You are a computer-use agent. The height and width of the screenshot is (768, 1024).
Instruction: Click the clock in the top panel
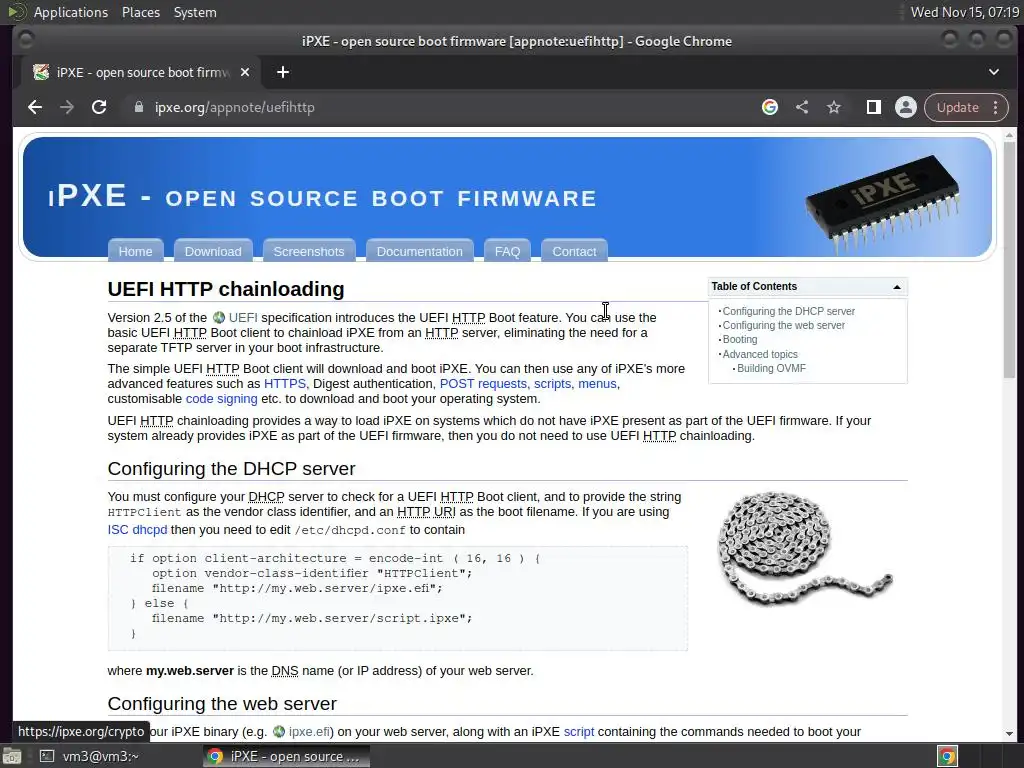(x=965, y=12)
